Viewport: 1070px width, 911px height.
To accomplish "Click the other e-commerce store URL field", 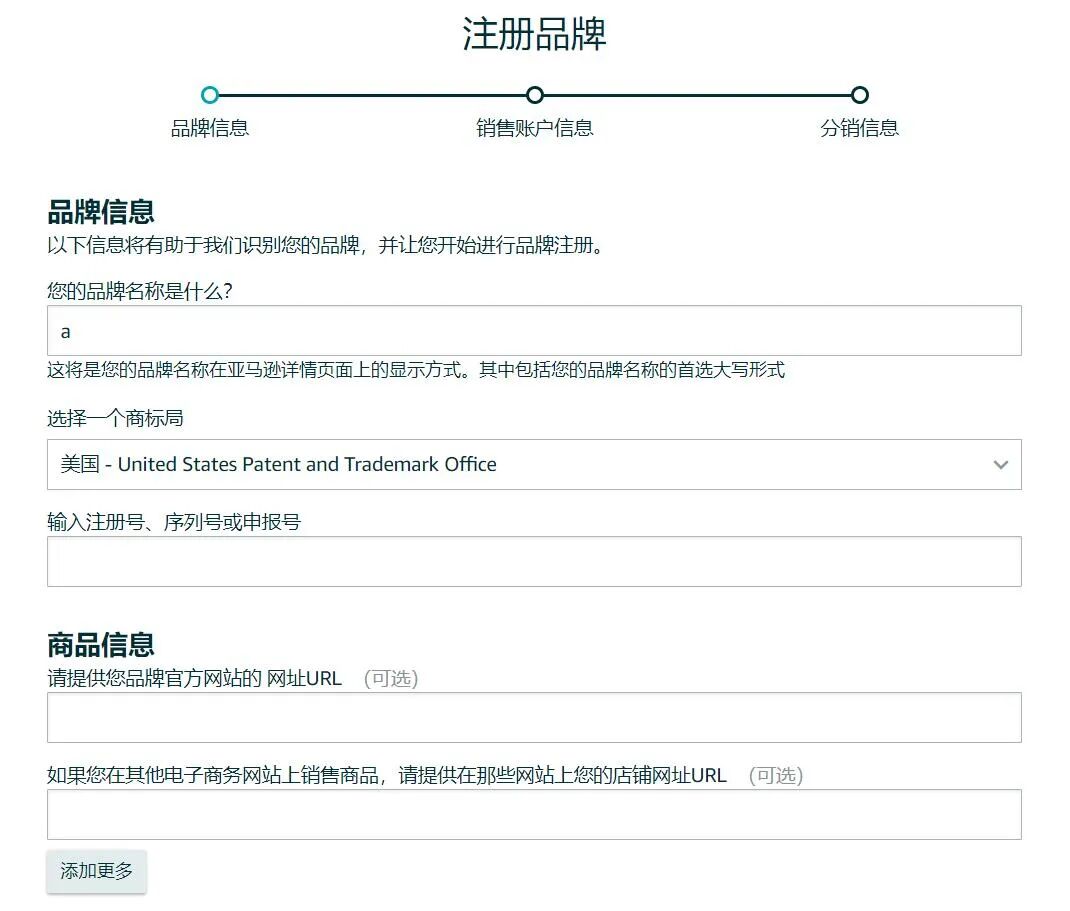I will coord(534,814).
